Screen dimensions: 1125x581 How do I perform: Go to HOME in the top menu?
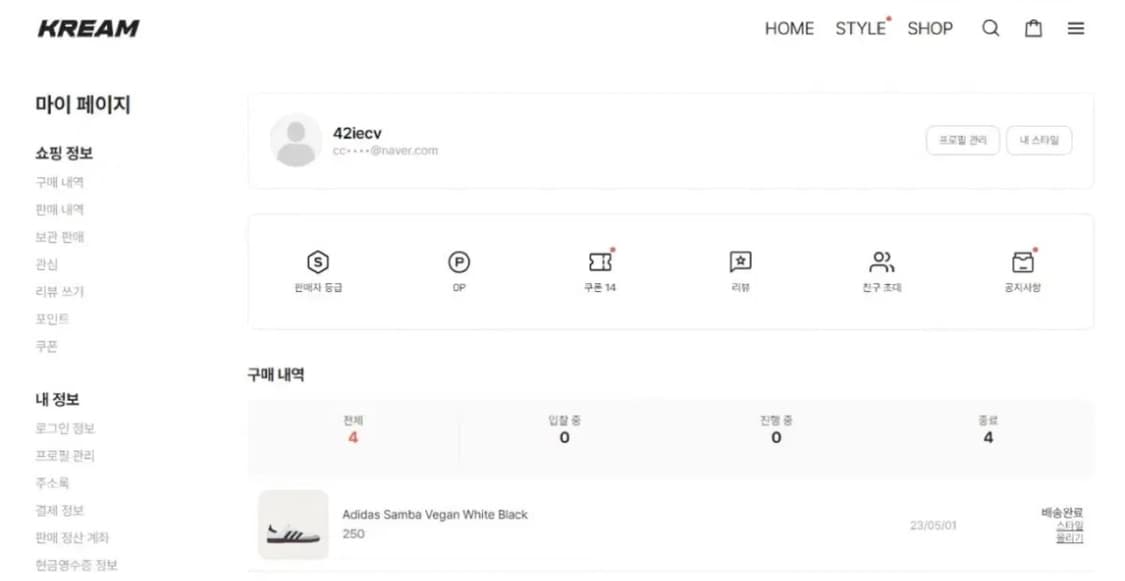click(x=789, y=28)
